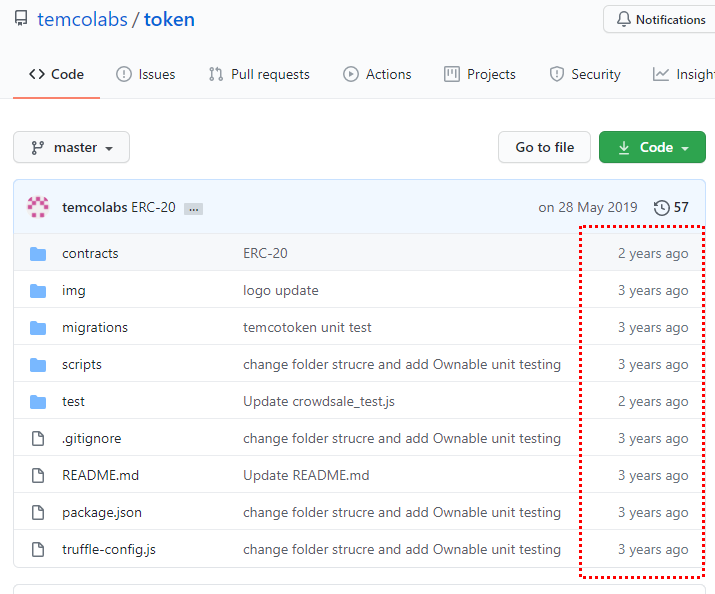Open the Update crowdsale_test.js commit
This screenshot has width=715, height=594.
point(319,401)
